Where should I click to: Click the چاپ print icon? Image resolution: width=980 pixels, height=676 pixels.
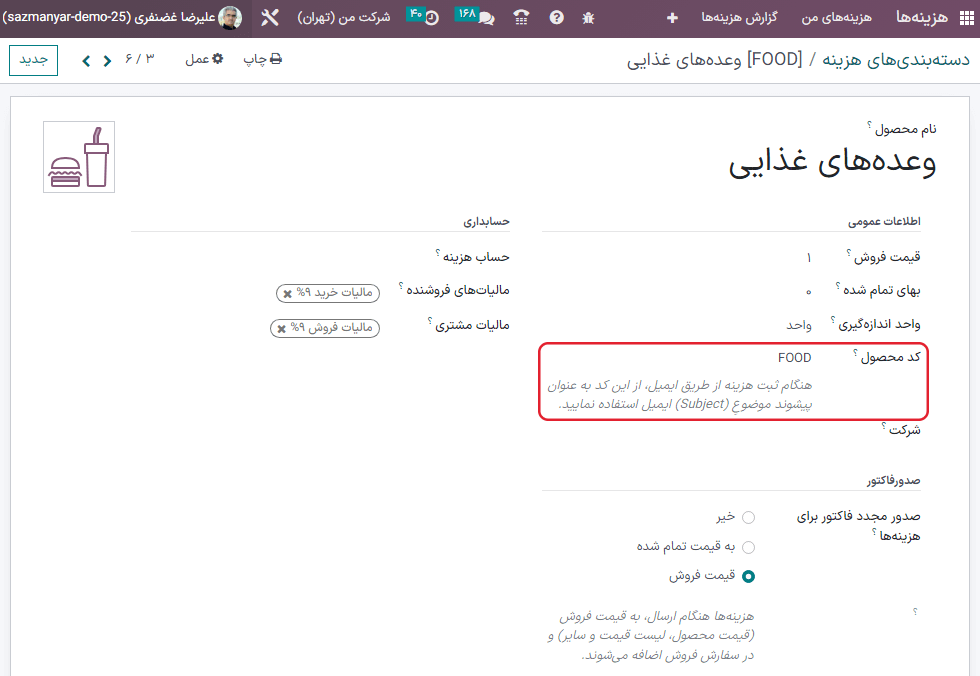point(262,59)
